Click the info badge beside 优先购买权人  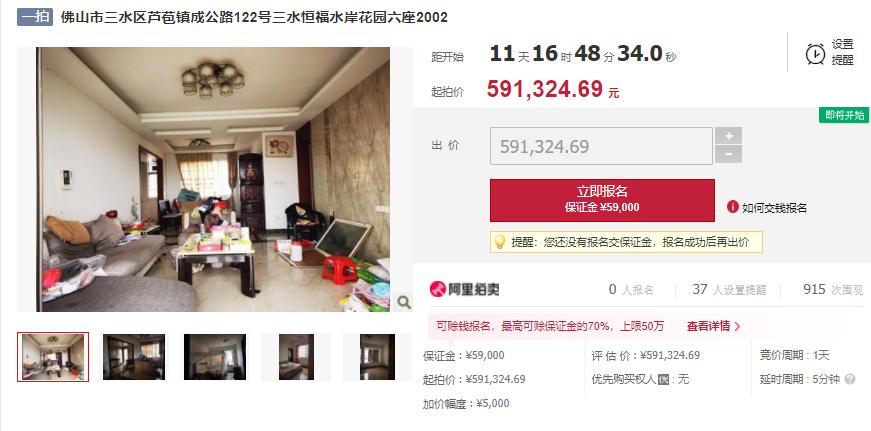pyautogui.click(x=663, y=380)
